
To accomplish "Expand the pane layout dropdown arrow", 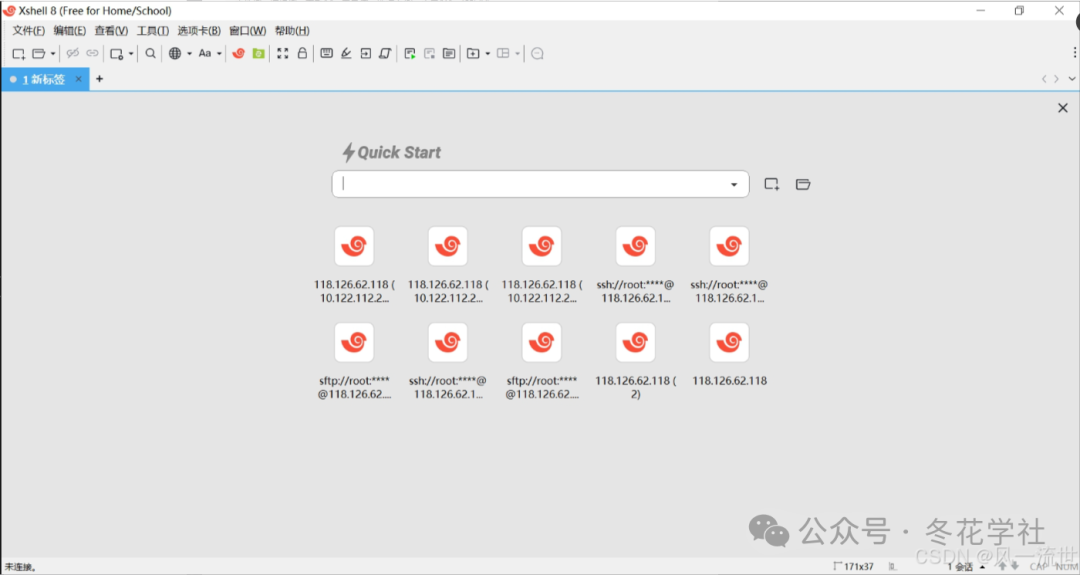I will (x=517, y=54).
